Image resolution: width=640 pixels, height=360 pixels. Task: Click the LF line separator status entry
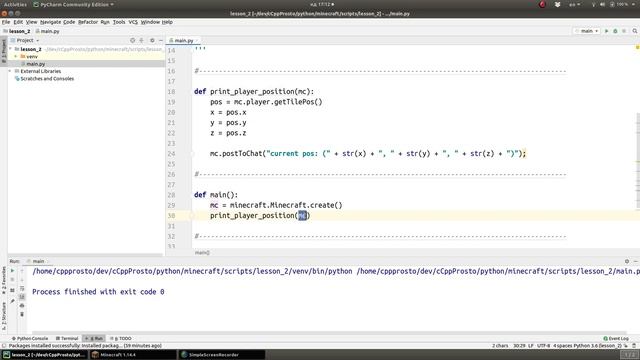pyautogui.click(x=531, y=346)
